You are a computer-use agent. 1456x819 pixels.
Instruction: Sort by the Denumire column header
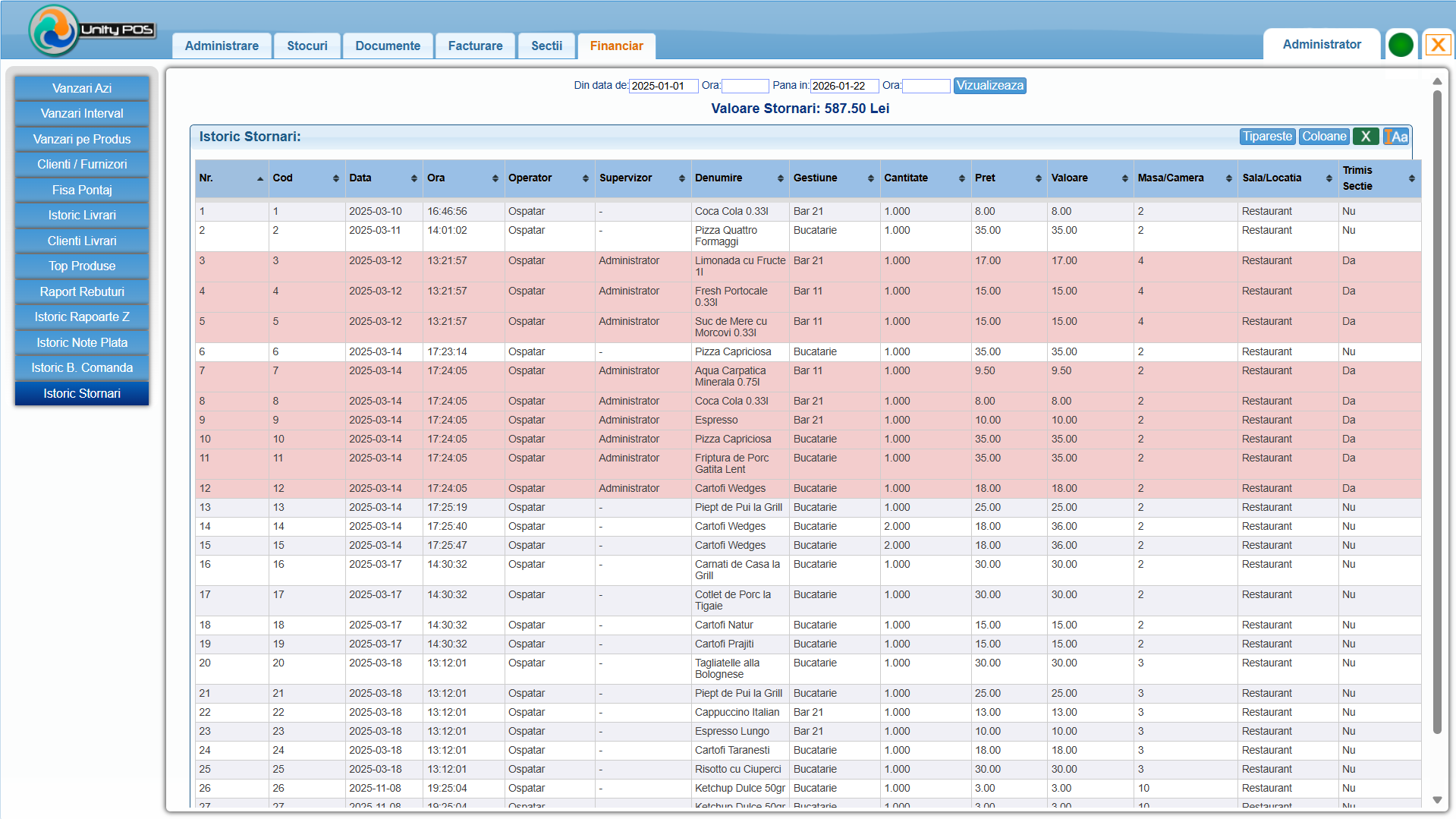pyautogui.click(x=719, y=178)
